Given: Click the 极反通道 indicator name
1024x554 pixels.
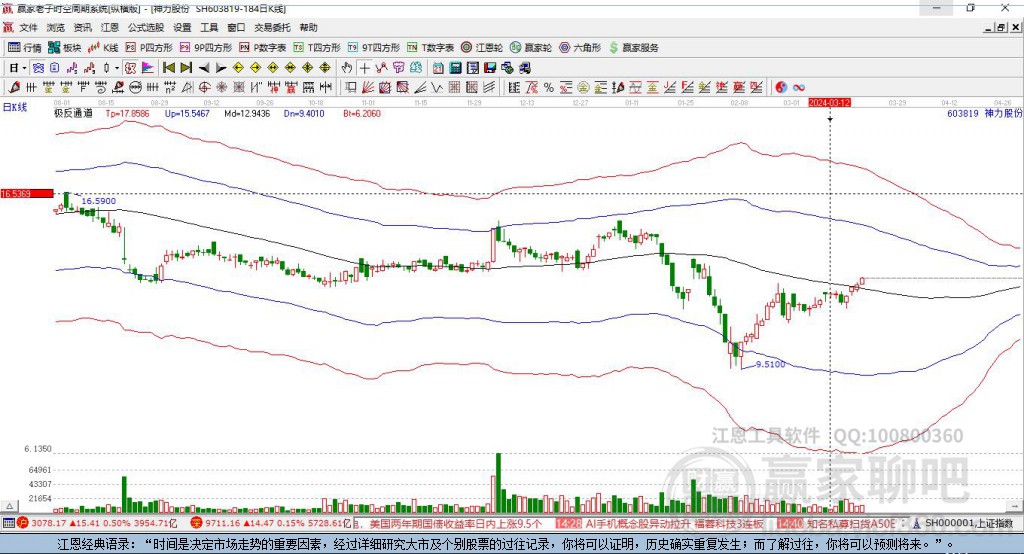Looking at the screenshot, I should point(73,113).
